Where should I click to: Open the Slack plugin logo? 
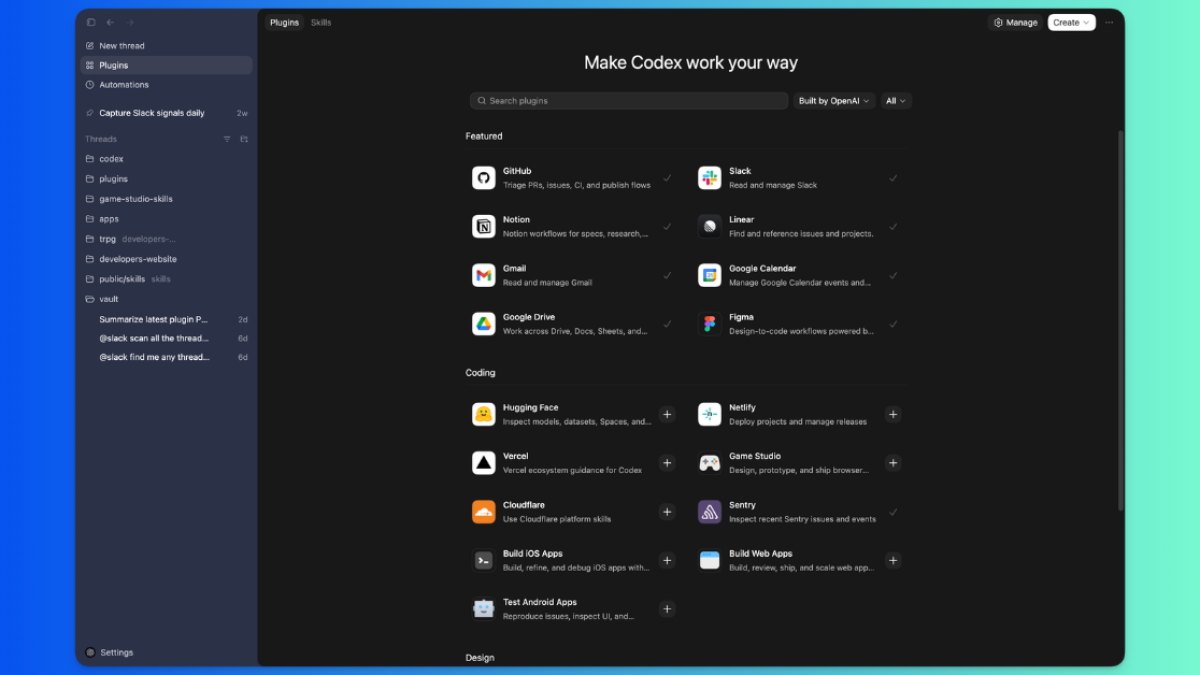click(710, 178)
